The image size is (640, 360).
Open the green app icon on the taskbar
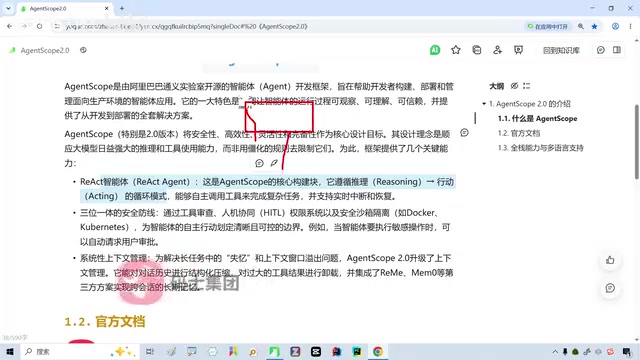click(274, 351)
